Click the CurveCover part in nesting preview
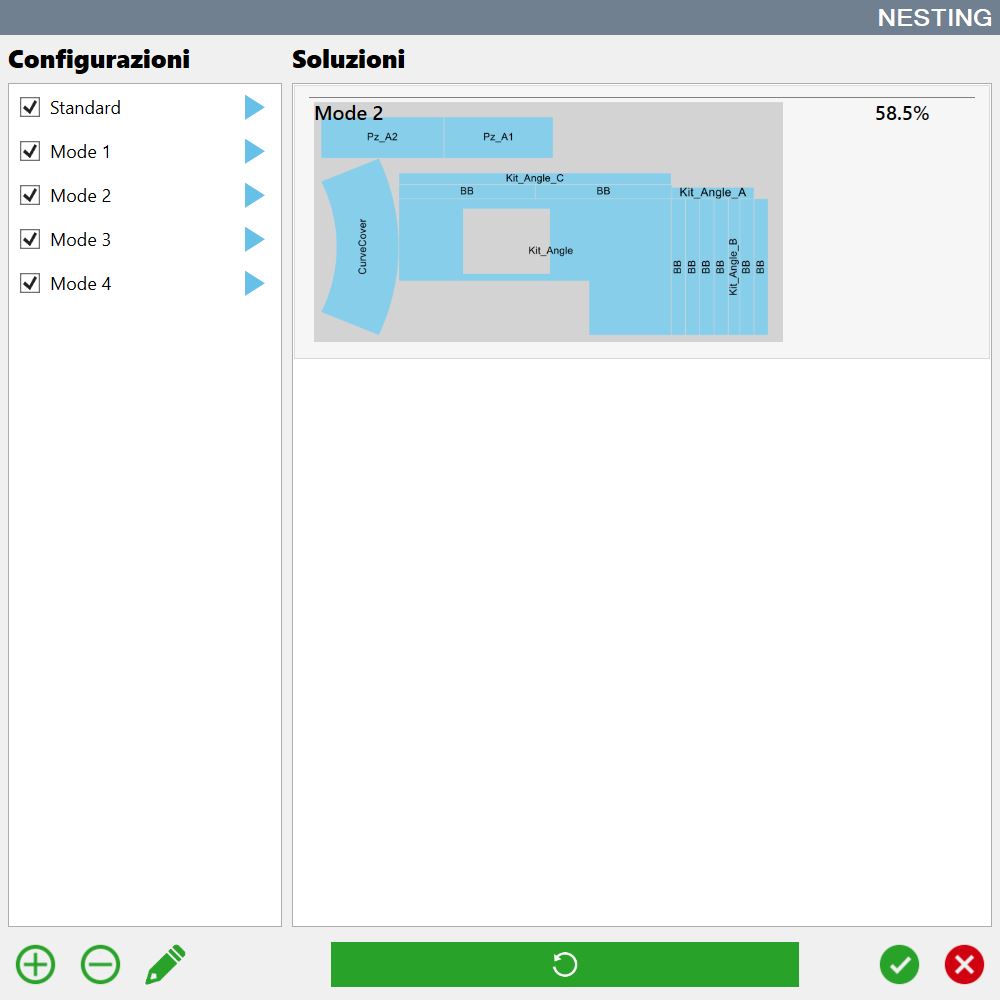 [360, 247]
